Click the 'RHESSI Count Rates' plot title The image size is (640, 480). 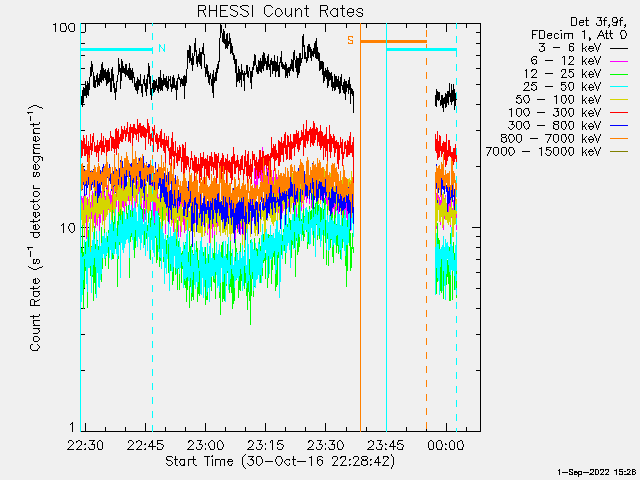tap(280, 11)
